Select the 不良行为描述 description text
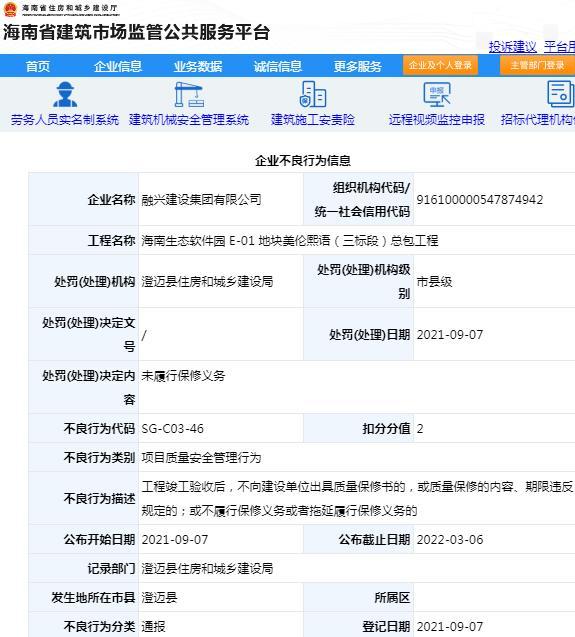This screenshot has height=637, width=575. [358, 498]
